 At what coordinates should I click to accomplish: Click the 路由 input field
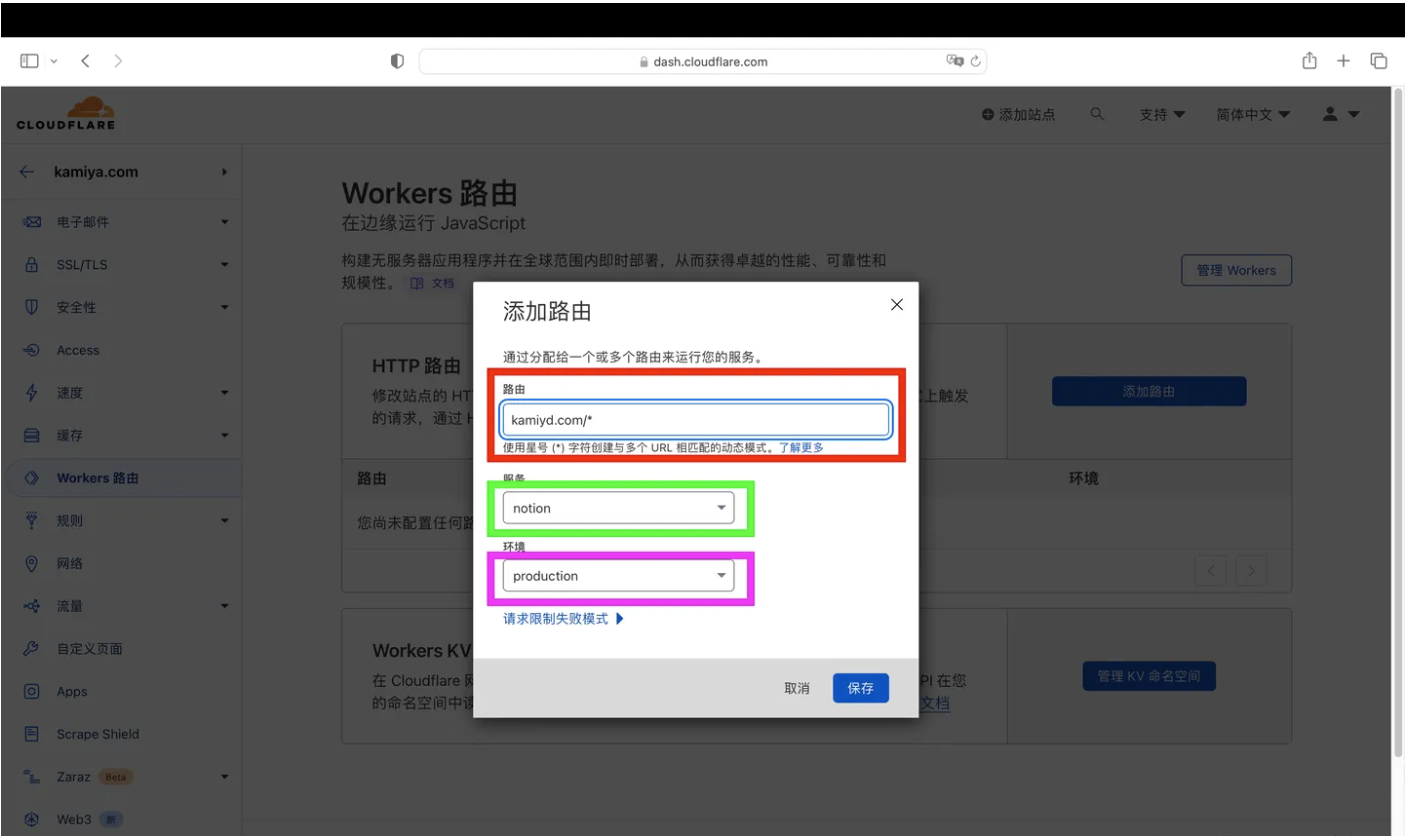[x=695, y=420]
